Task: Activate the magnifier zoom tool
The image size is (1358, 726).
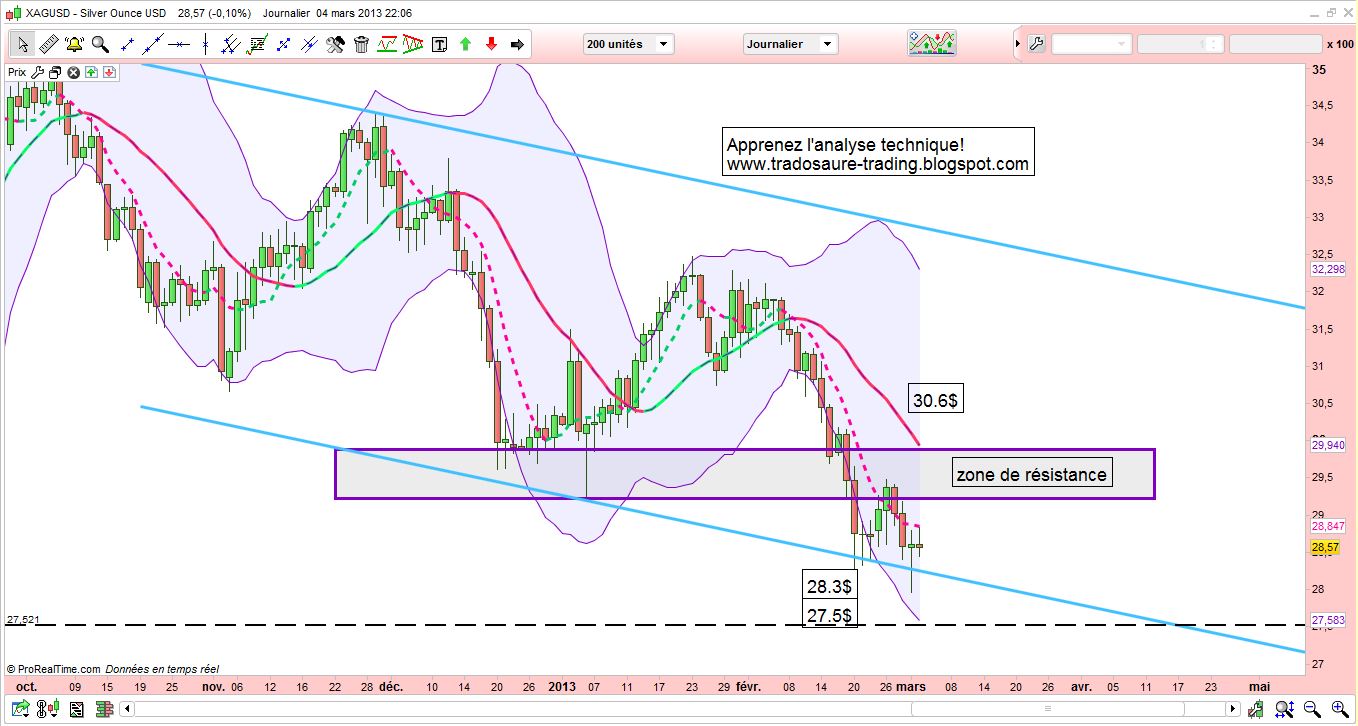Action: [x=98, y=44]
